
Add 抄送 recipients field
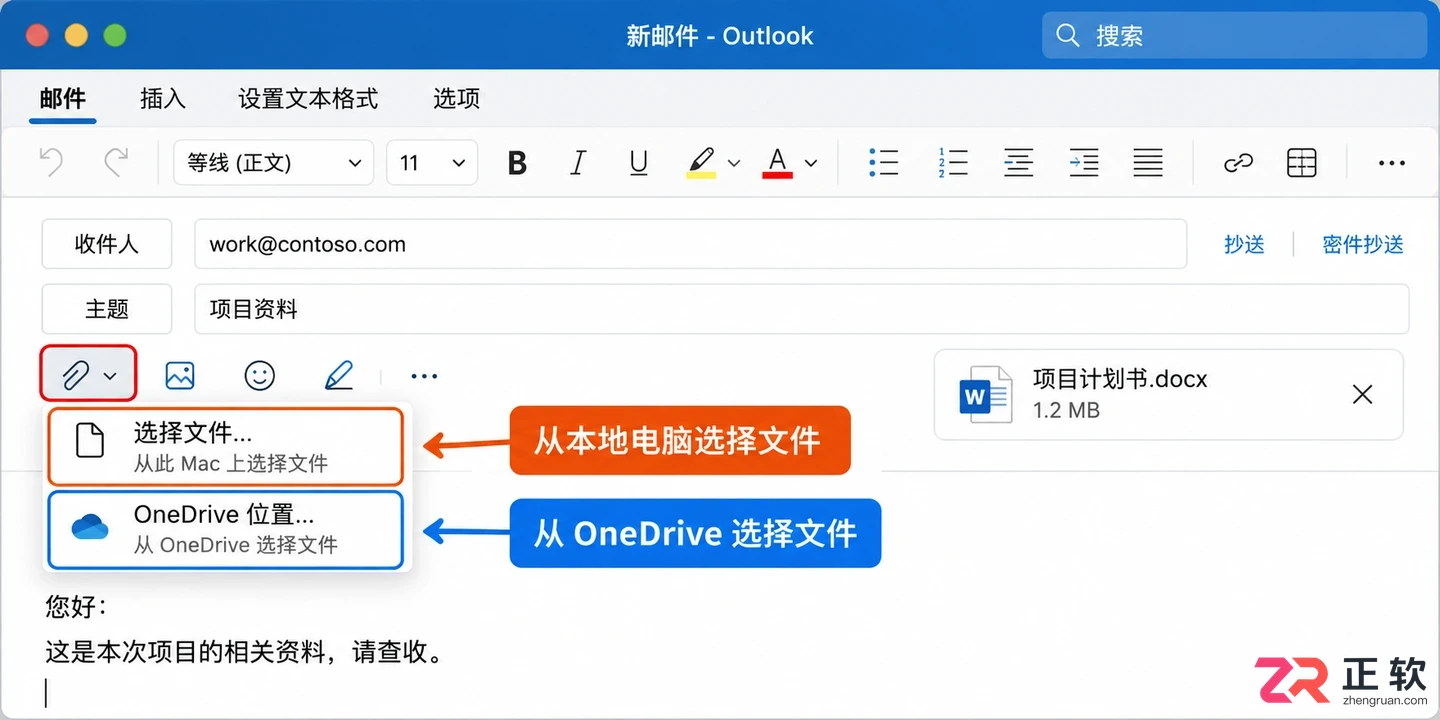[x=1244, y=244]
